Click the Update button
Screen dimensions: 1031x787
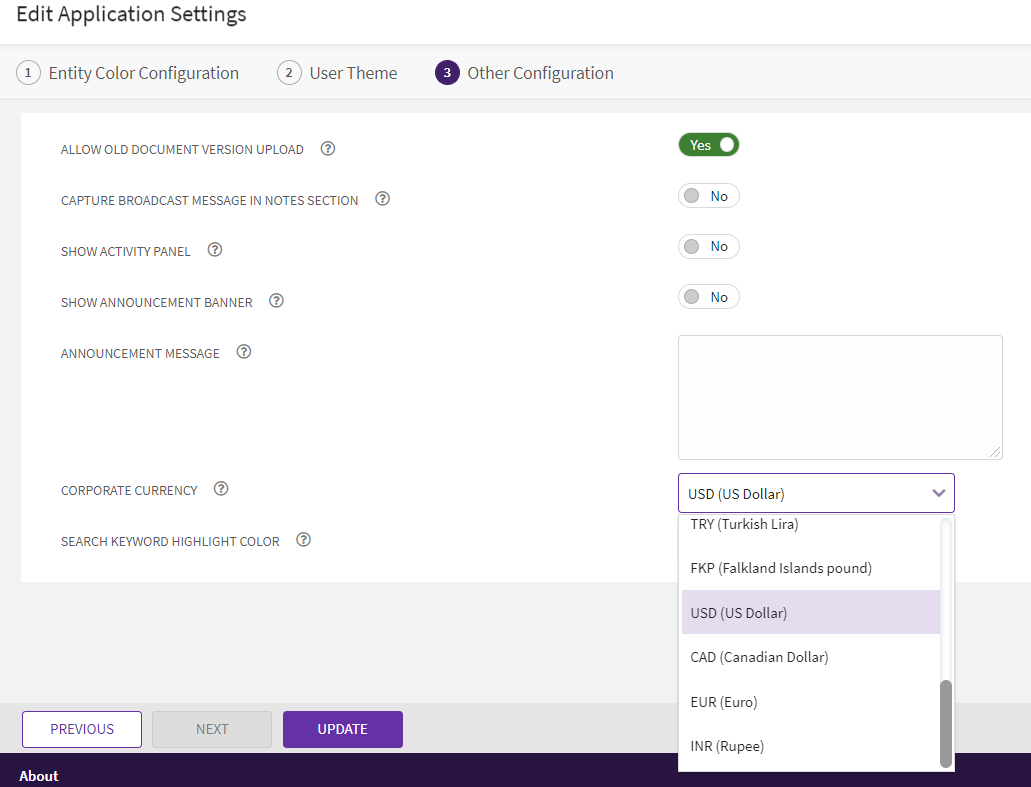click(342, 729)
